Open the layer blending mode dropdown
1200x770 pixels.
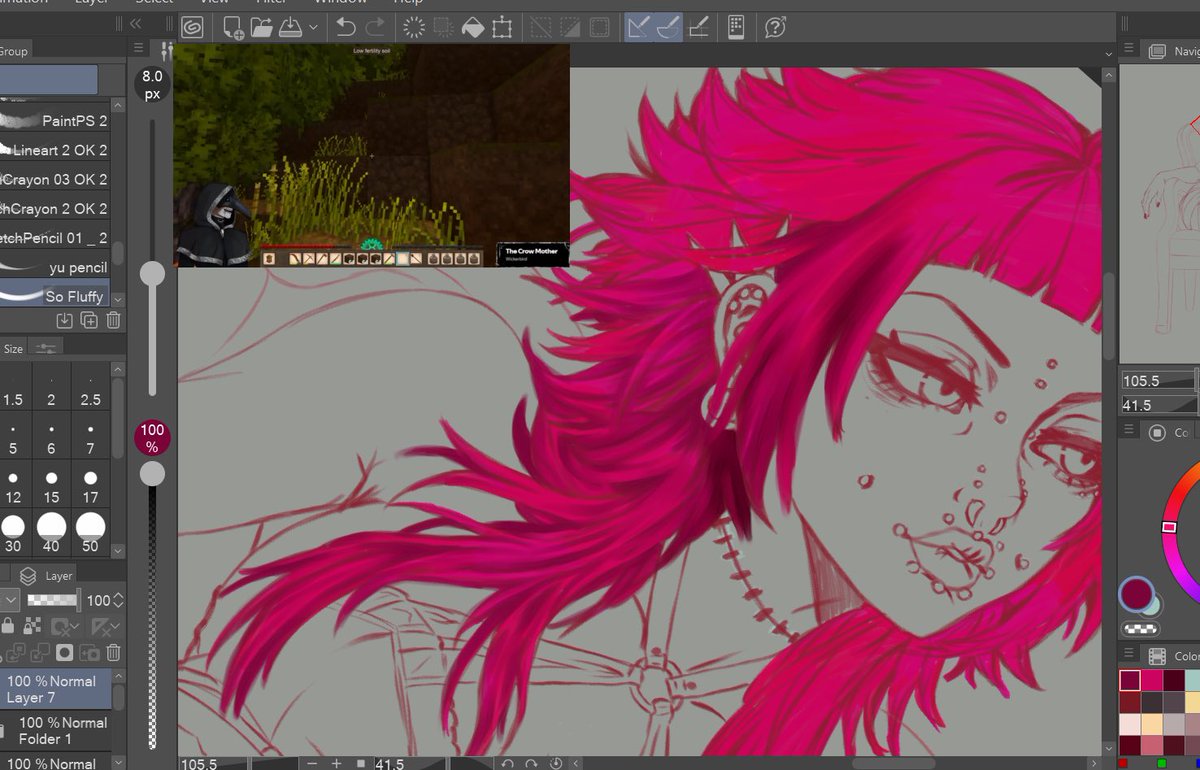tap(9, 601)
